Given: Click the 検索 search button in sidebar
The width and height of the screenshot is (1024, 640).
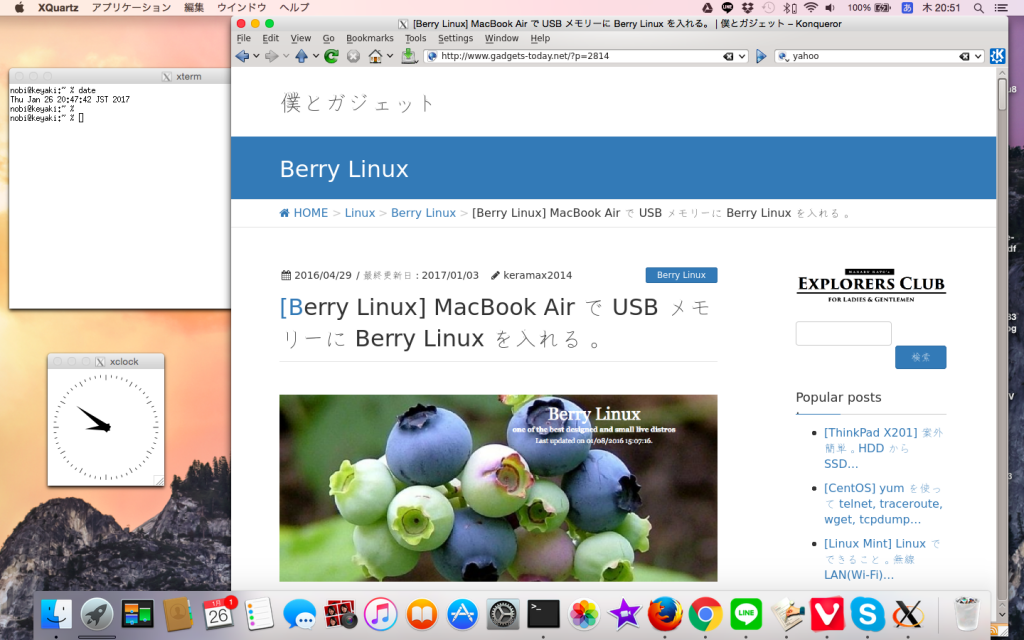Looking at the screenshot, I should [x=920, y=357].
